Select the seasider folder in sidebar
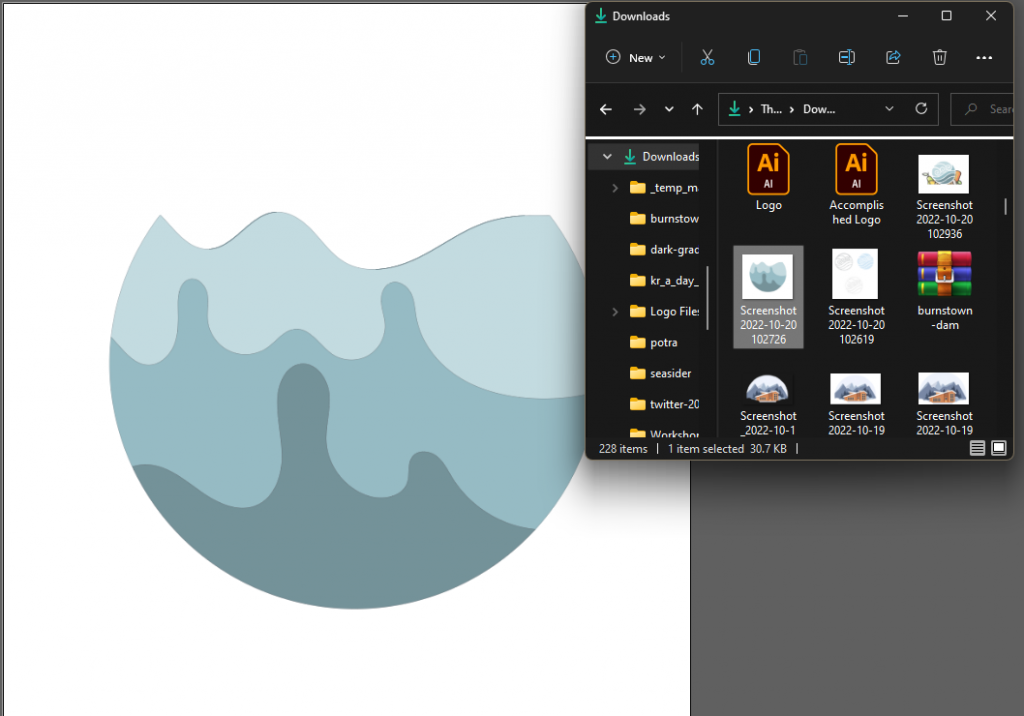1024x716 pixels. (x=660, y=373)
